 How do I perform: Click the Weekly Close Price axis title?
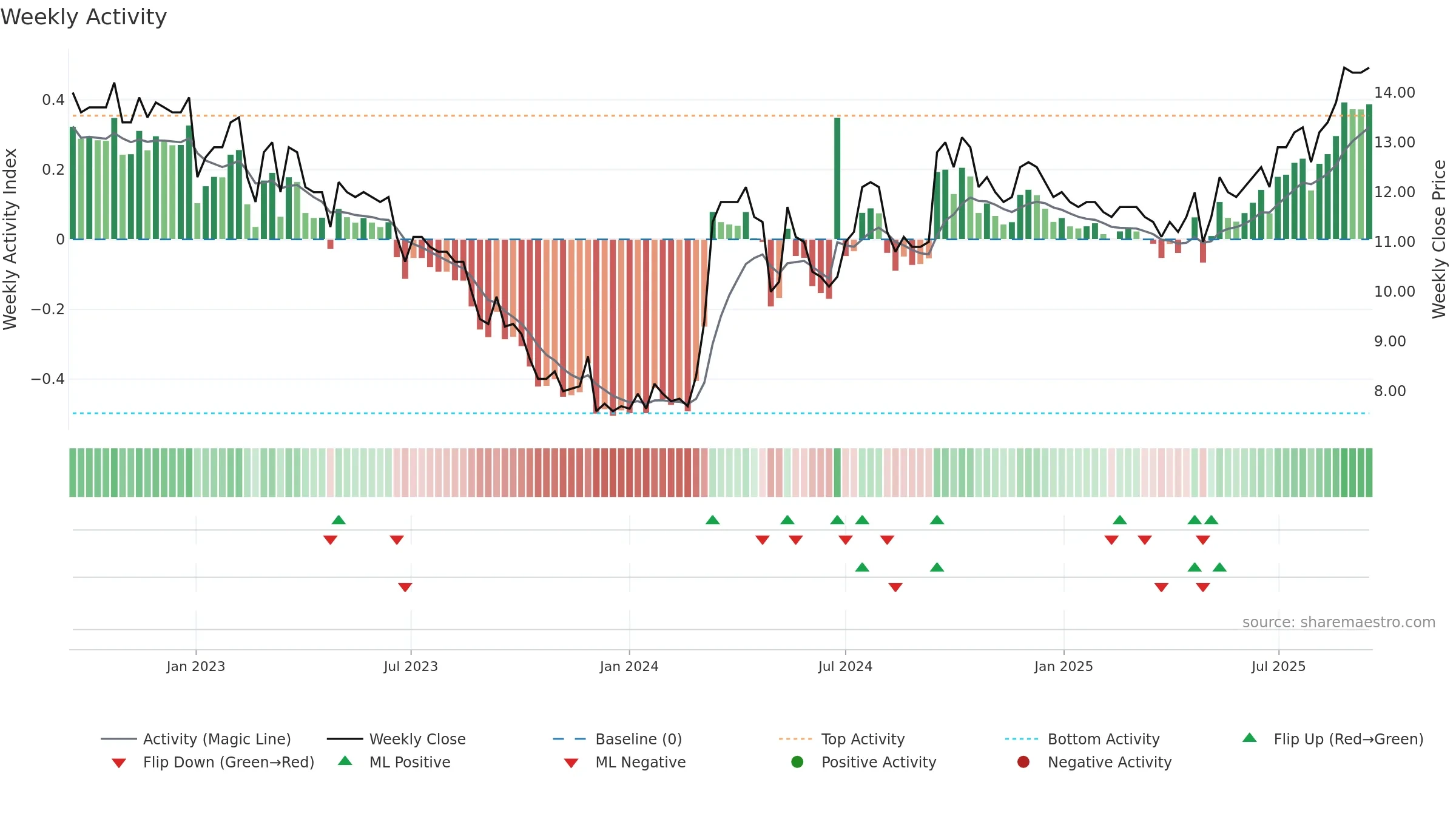click(x=1439, y=239)
